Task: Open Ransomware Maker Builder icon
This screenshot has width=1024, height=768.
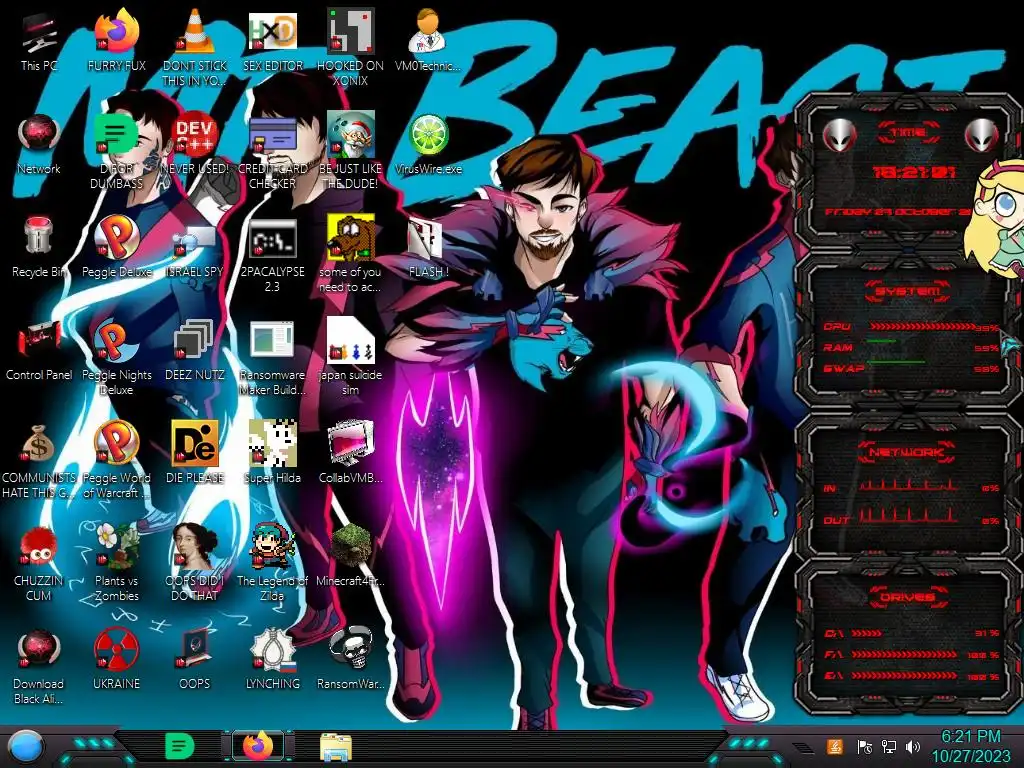Action: (272, 358)
